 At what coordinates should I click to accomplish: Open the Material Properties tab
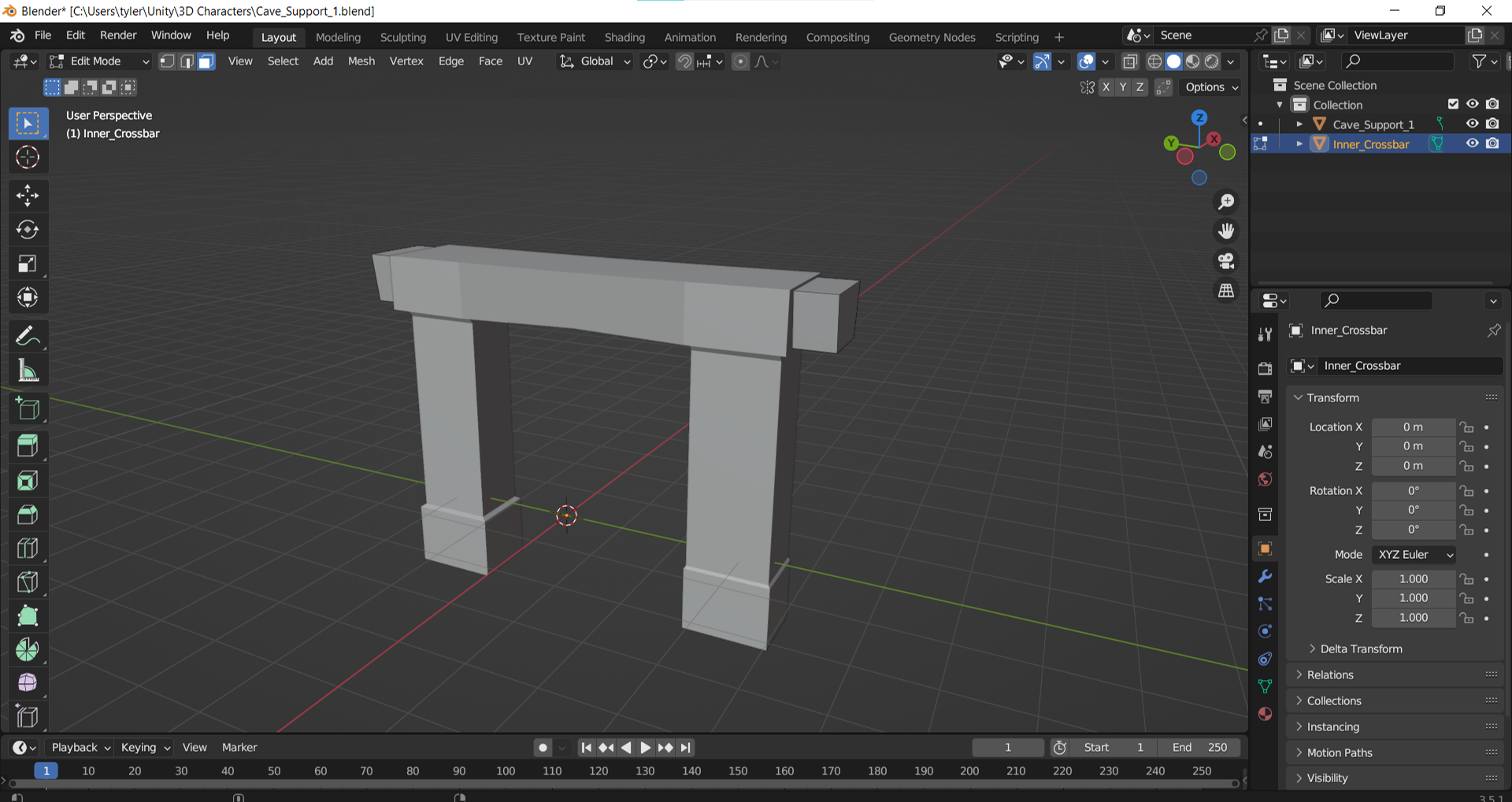click(x=1266, y=714)
